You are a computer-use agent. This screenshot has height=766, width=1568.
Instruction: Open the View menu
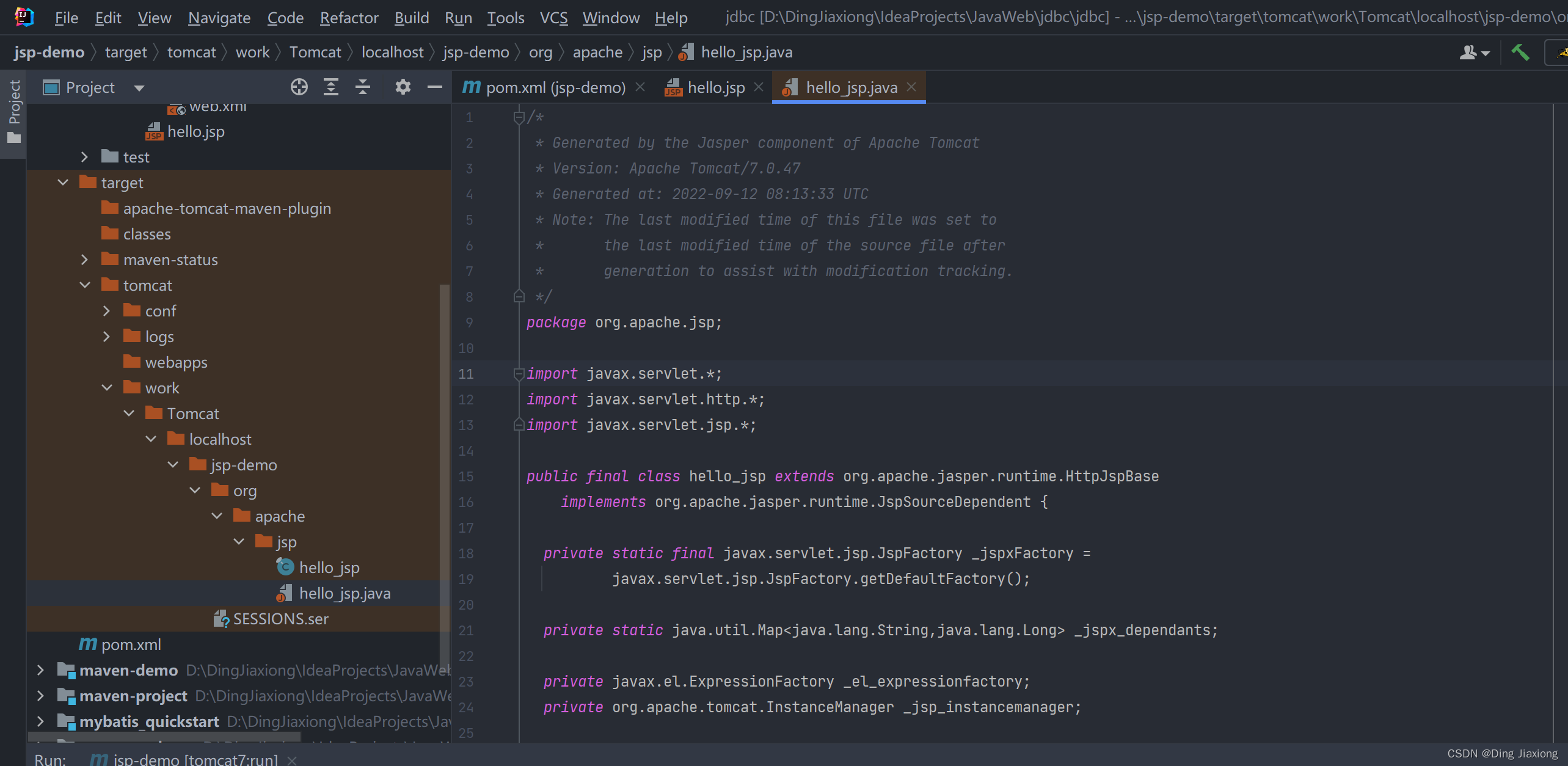click(x=155, y=18)
